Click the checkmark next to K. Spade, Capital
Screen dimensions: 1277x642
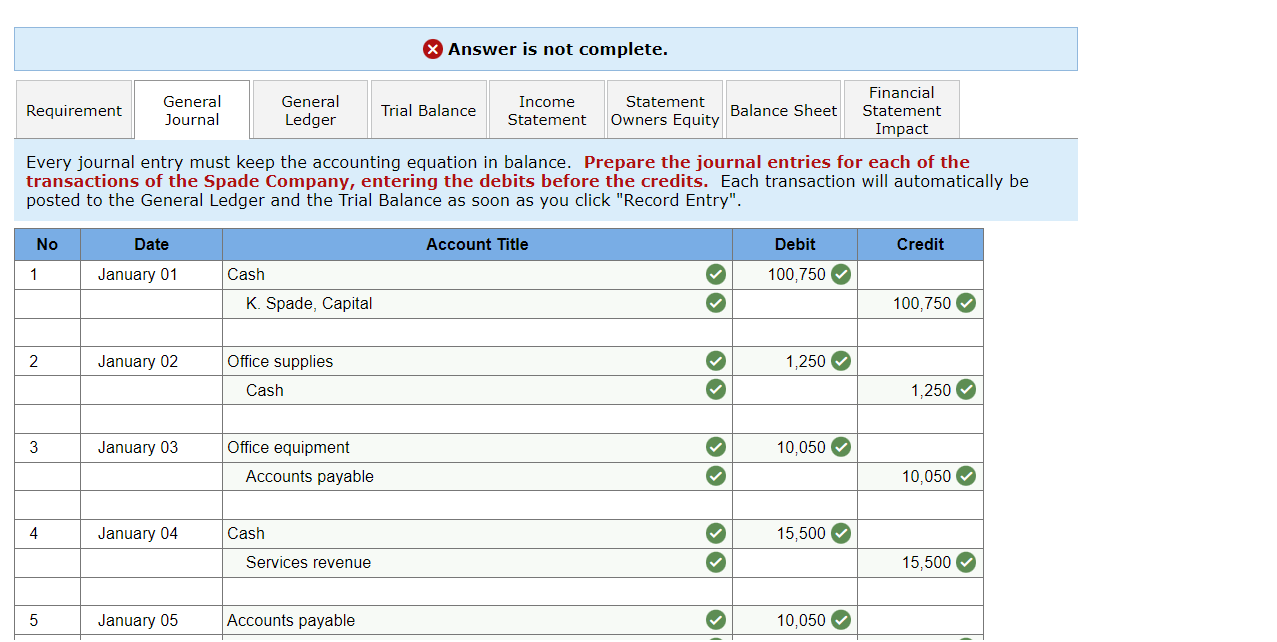point(716,303)
